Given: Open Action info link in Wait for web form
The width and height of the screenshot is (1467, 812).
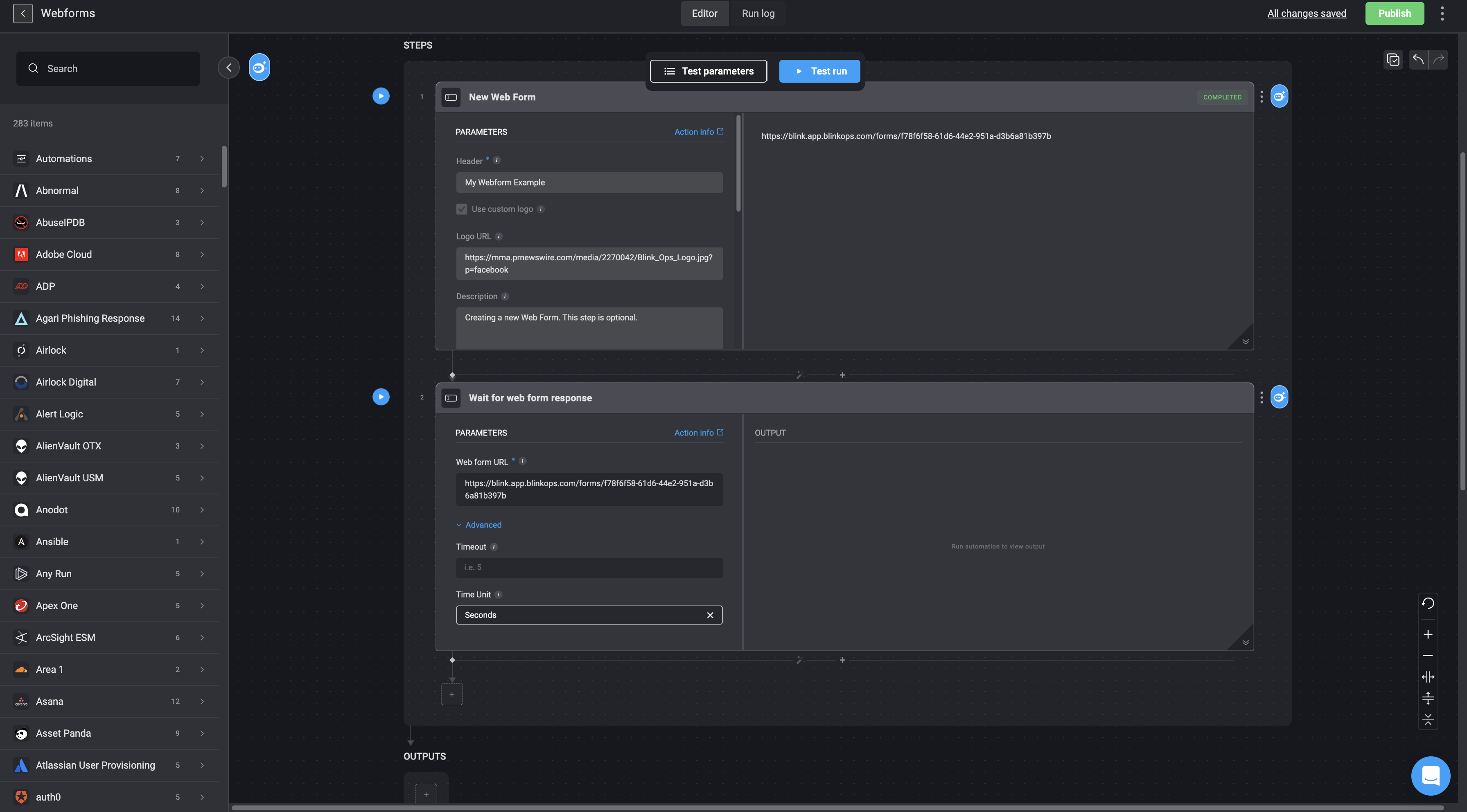Looking at the screenshot, I should pyautogui.click(x=699, y=433).
